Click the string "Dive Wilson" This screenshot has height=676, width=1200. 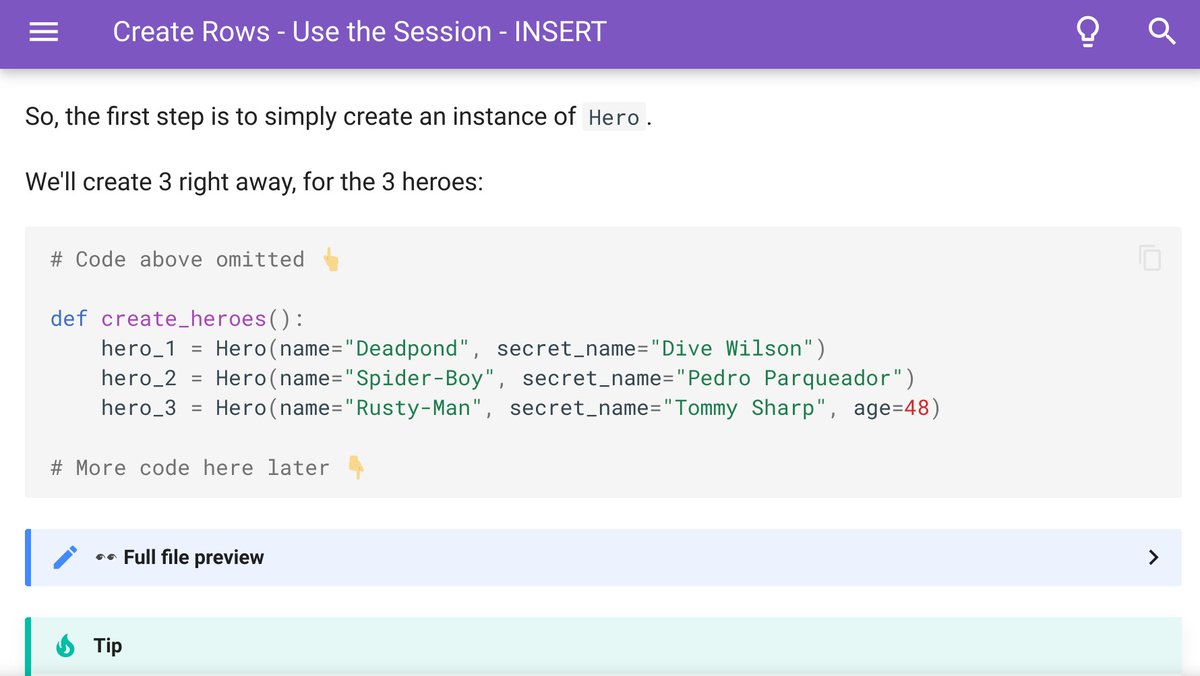[x=732, y=348]
